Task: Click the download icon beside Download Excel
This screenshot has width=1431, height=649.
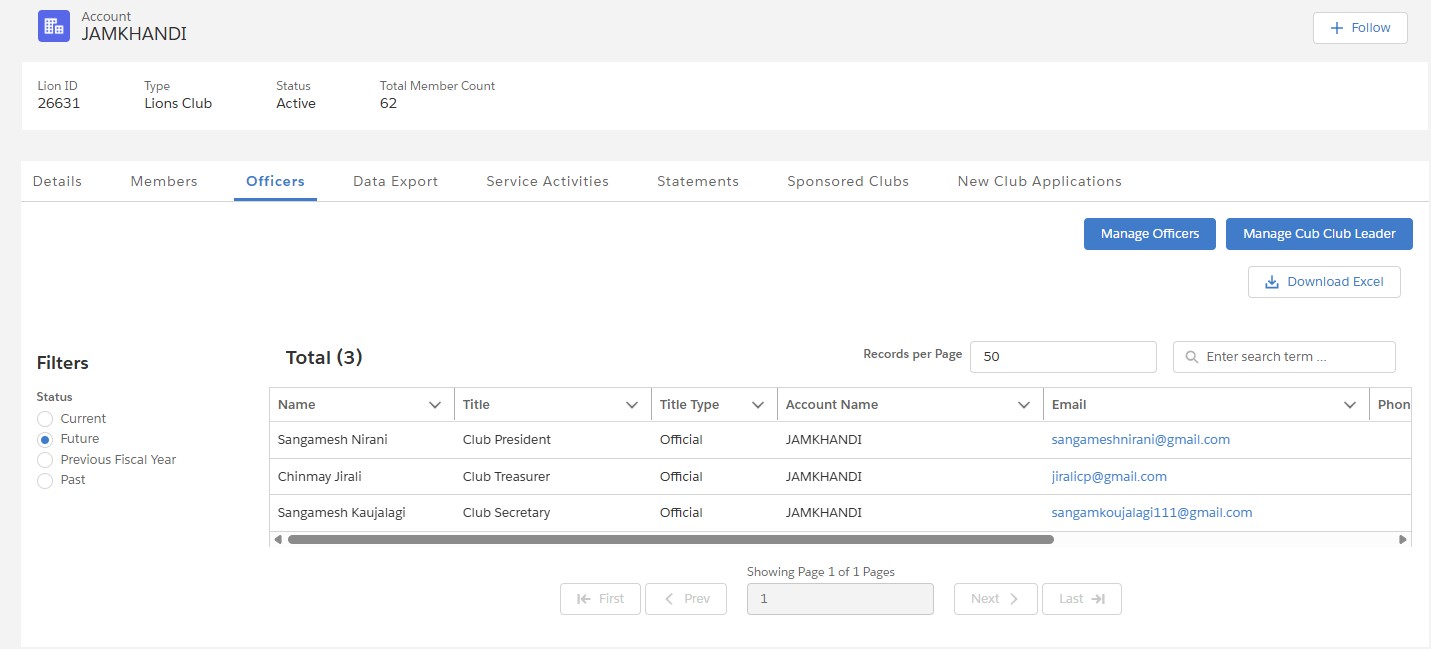Action: tap(1272, 282)
